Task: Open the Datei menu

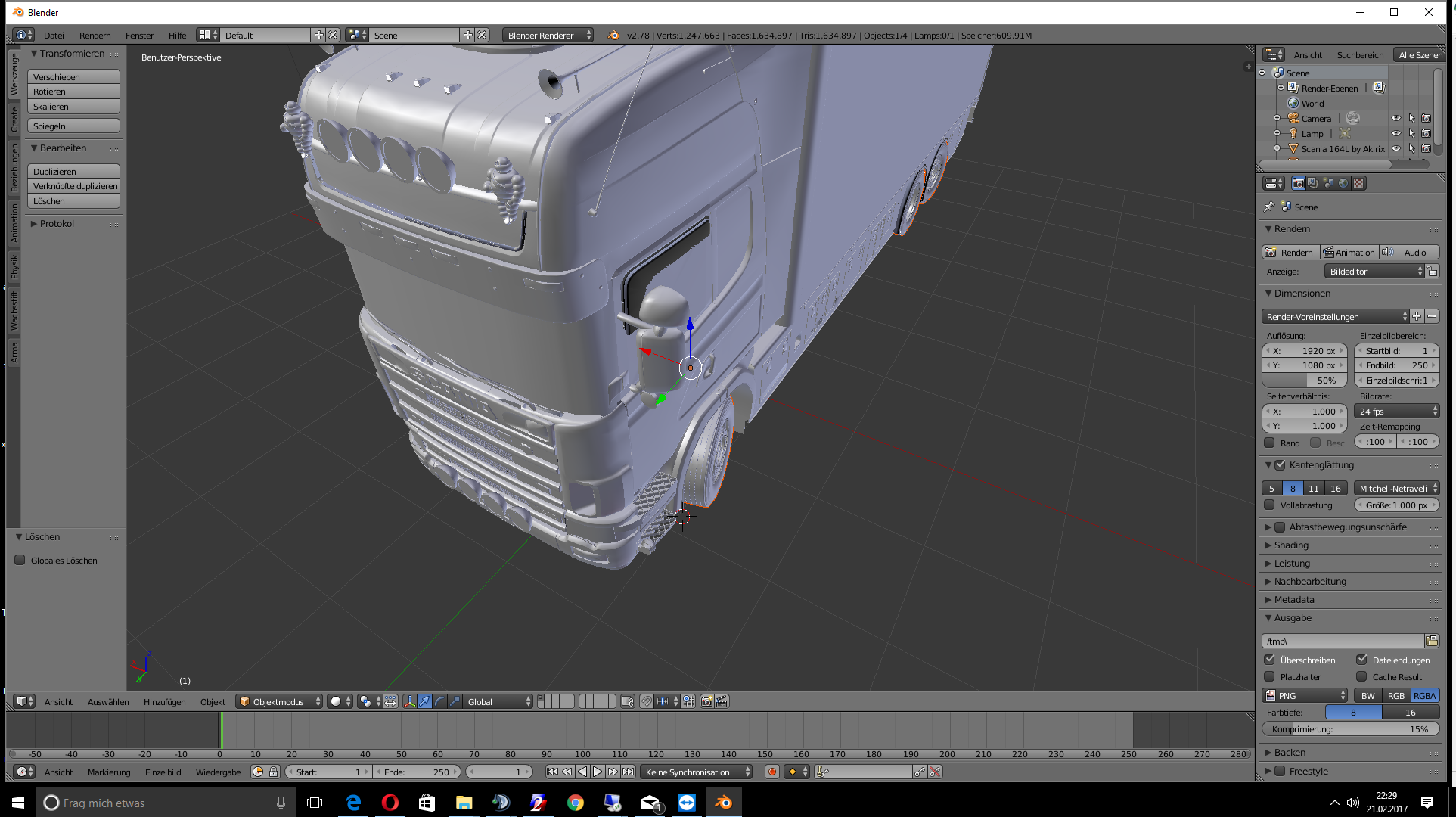Action: click(54, 35)
